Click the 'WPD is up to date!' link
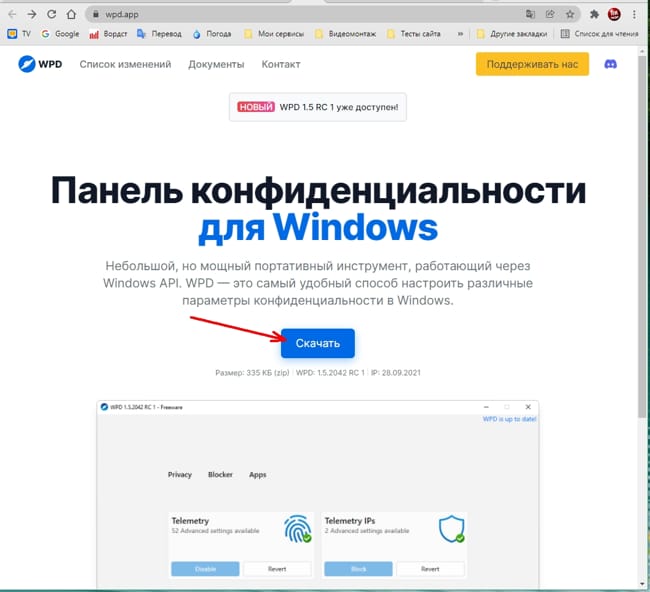This screenshot has height=592, width=650. point(509,419)
